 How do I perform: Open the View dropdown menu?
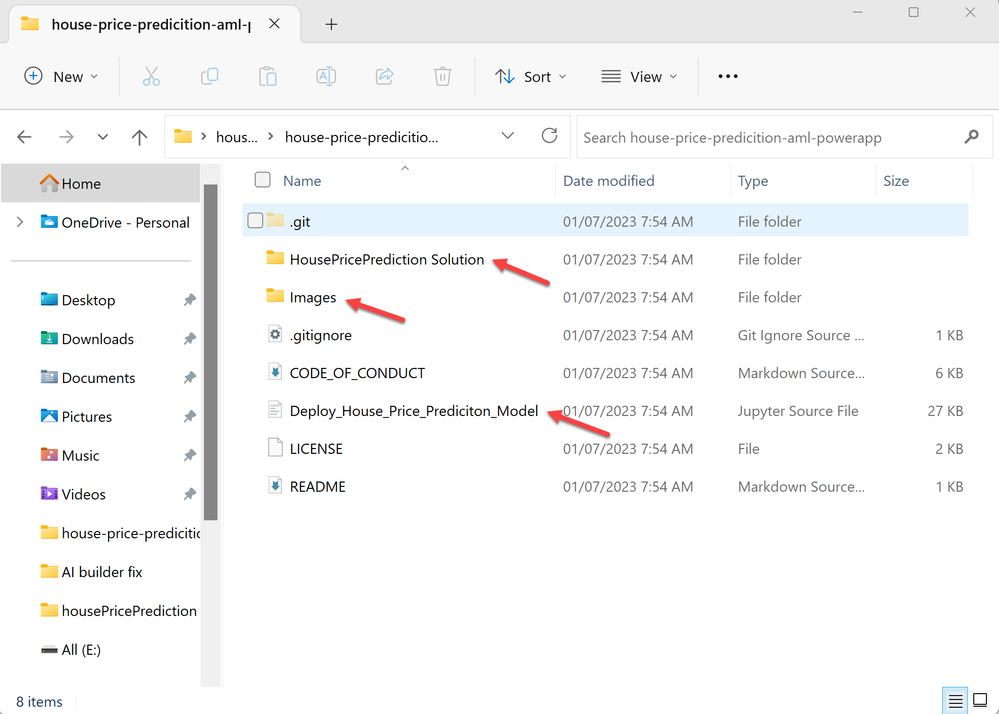(x=639, y=76)
